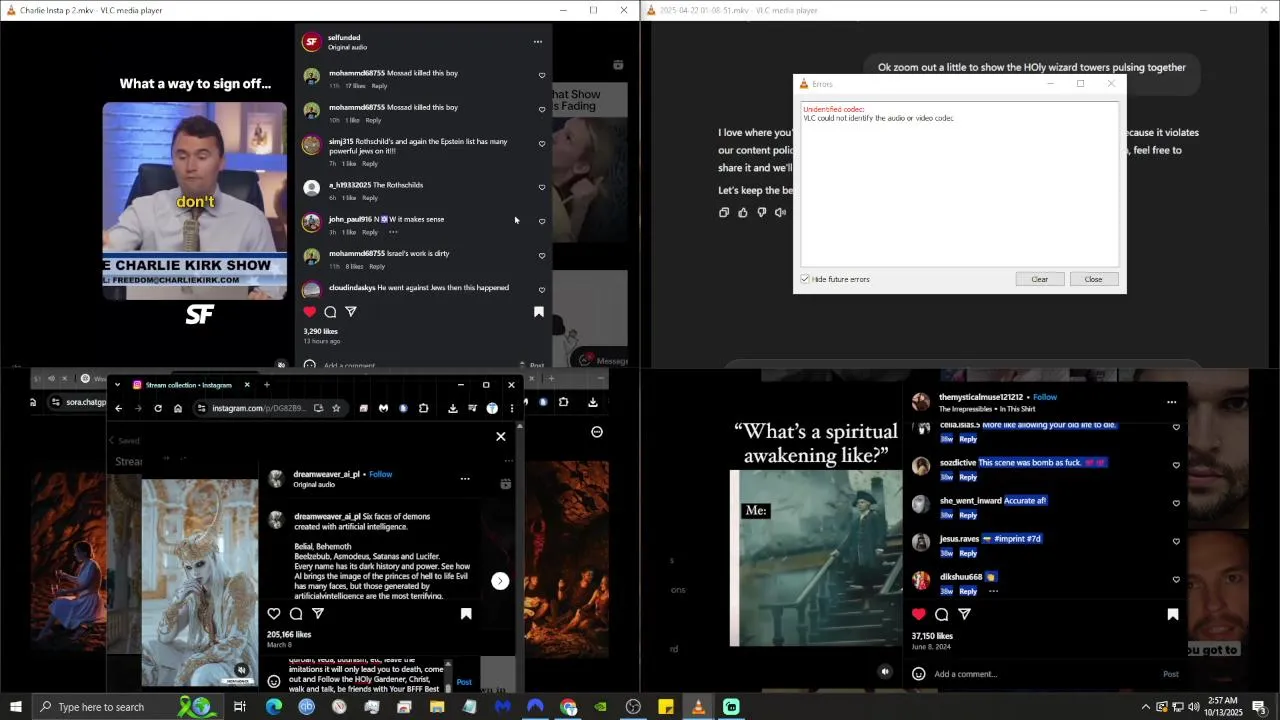Open emoji picker in dreamweaver comment box
1280x720 pixels.
pos(274,682)
